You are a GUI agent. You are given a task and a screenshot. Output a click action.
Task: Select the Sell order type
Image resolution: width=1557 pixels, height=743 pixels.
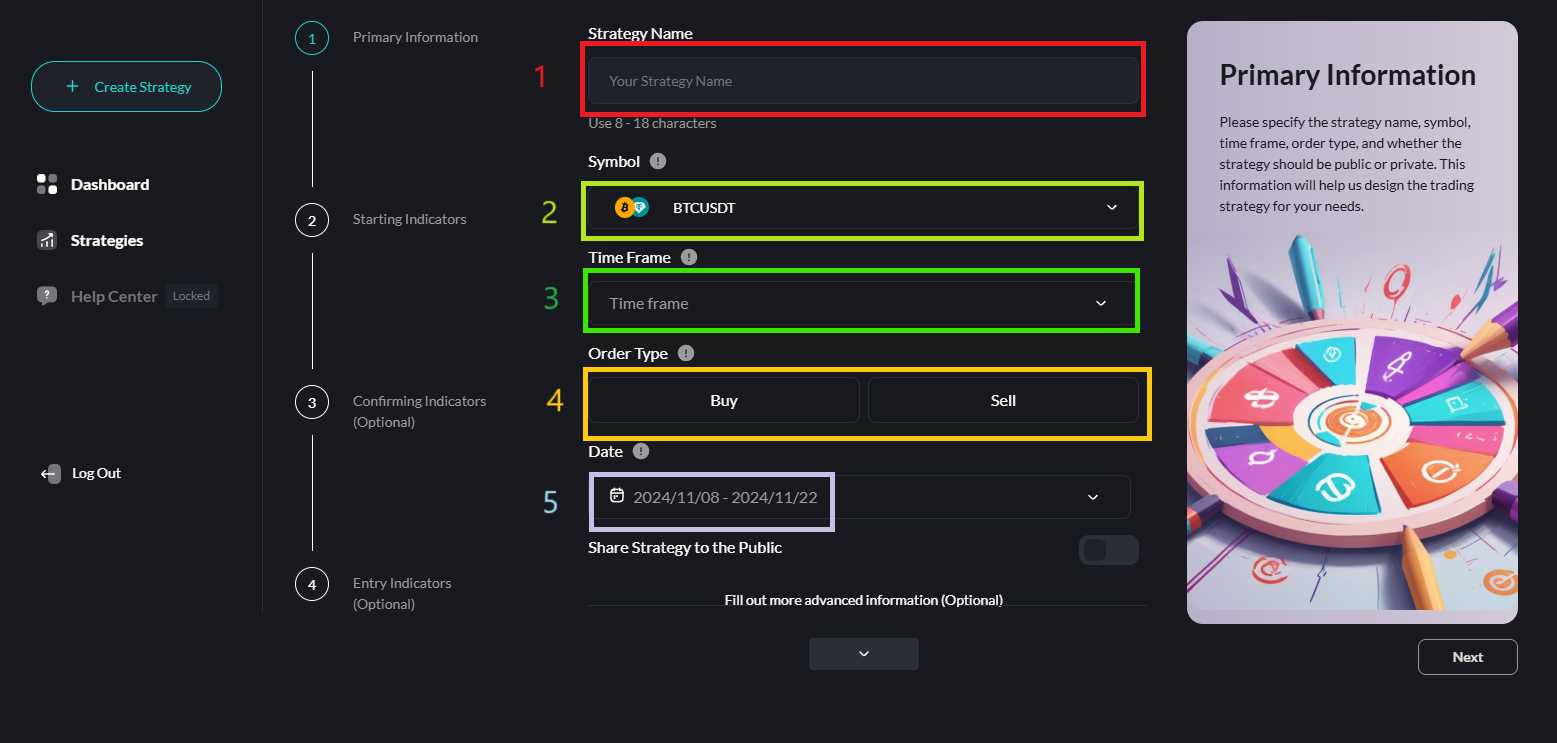point(1002,400)
